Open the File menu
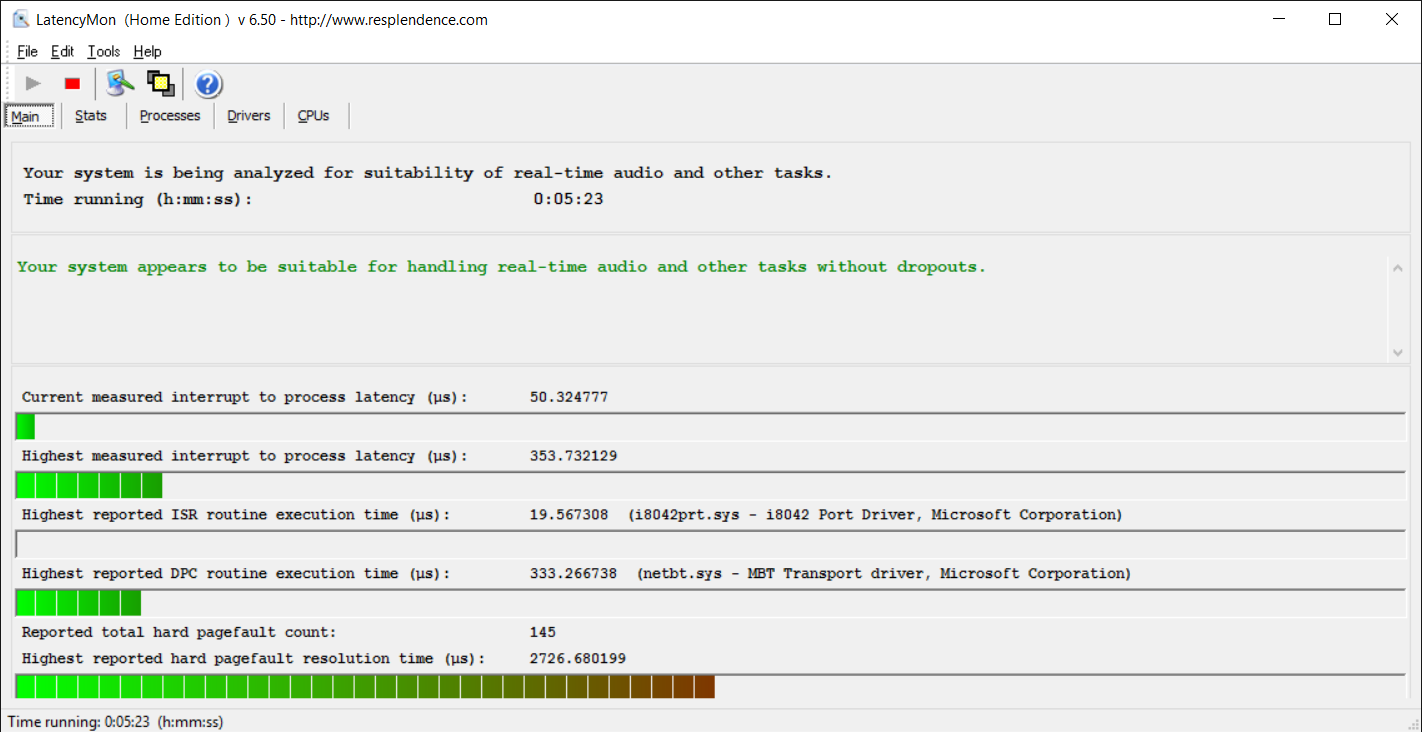 27,51
